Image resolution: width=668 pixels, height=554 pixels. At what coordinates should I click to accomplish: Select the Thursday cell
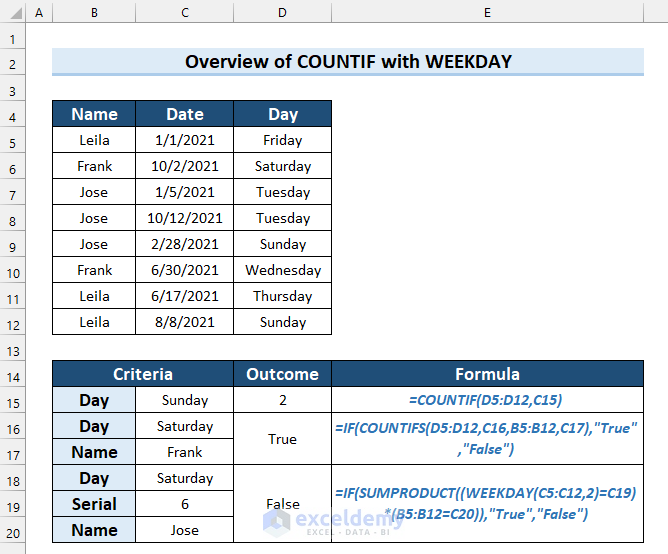[x=283, y=296]
